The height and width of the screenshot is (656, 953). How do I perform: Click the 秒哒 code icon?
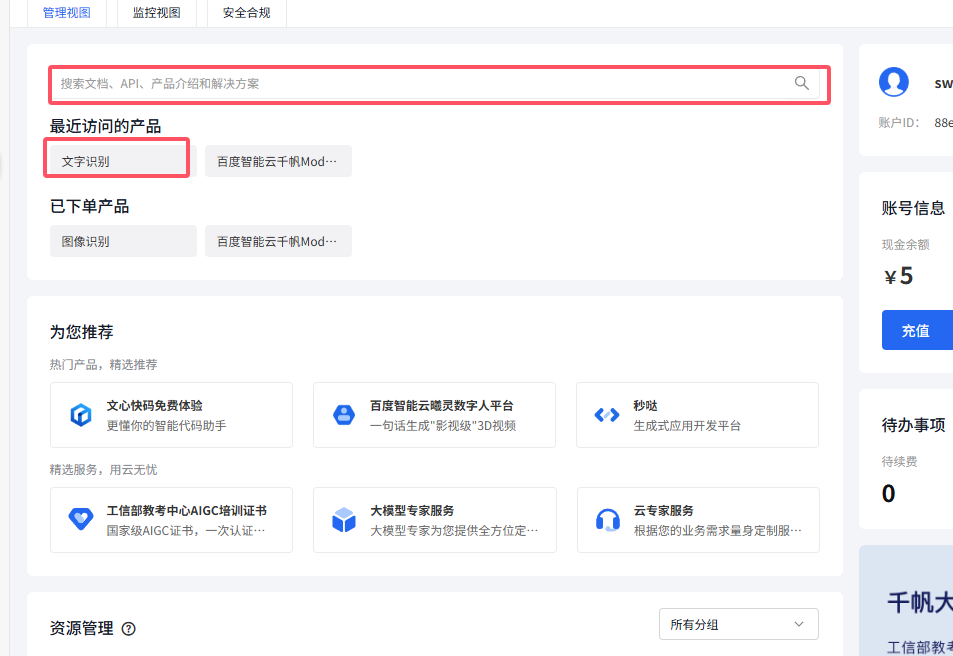tap(607, 415)
